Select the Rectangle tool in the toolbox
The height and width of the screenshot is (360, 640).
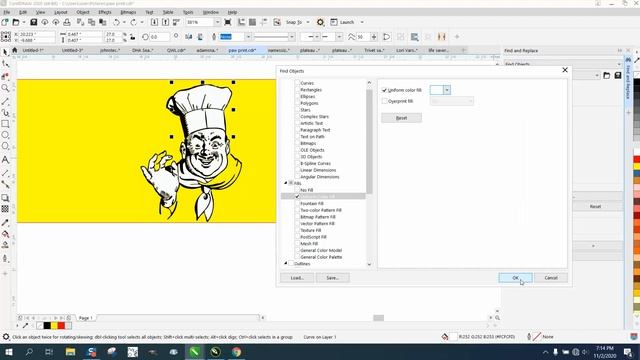(x=5, y=124)
